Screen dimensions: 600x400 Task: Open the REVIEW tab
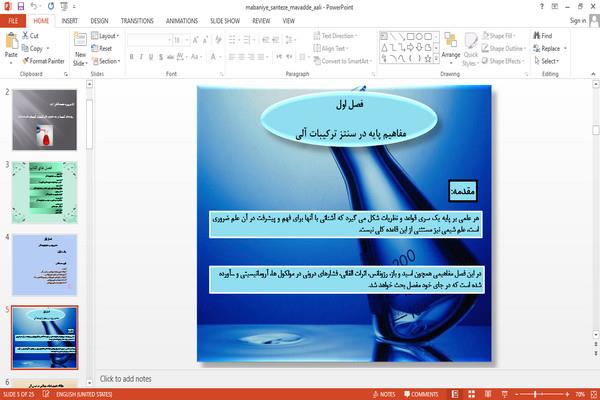point(261,21)
